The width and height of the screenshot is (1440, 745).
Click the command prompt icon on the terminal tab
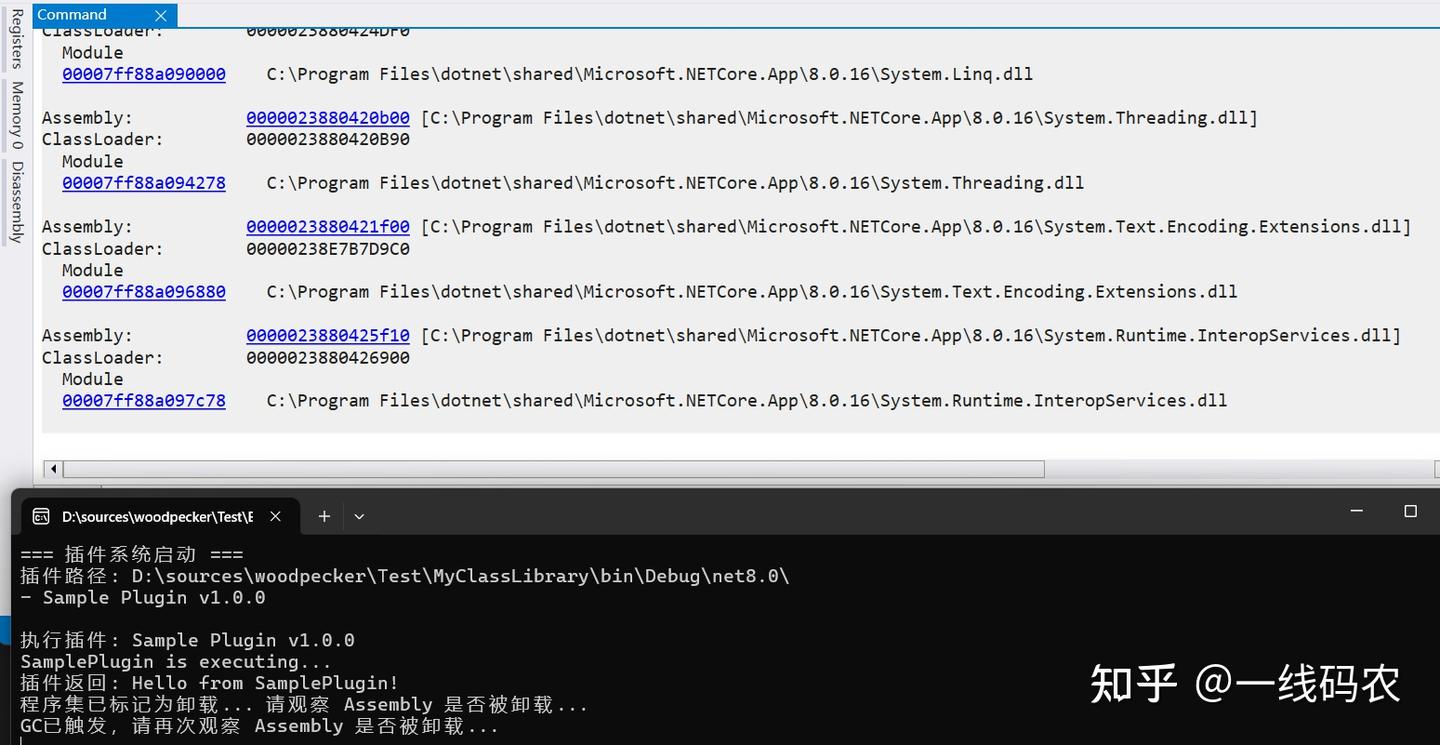(x=41, y=516)
